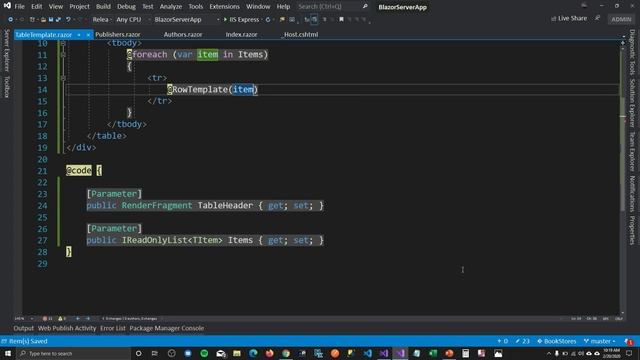This screenshot has width=640, height=360.
Task: Click the Save icon in toolbar
Action: click(x=51, y=19)
